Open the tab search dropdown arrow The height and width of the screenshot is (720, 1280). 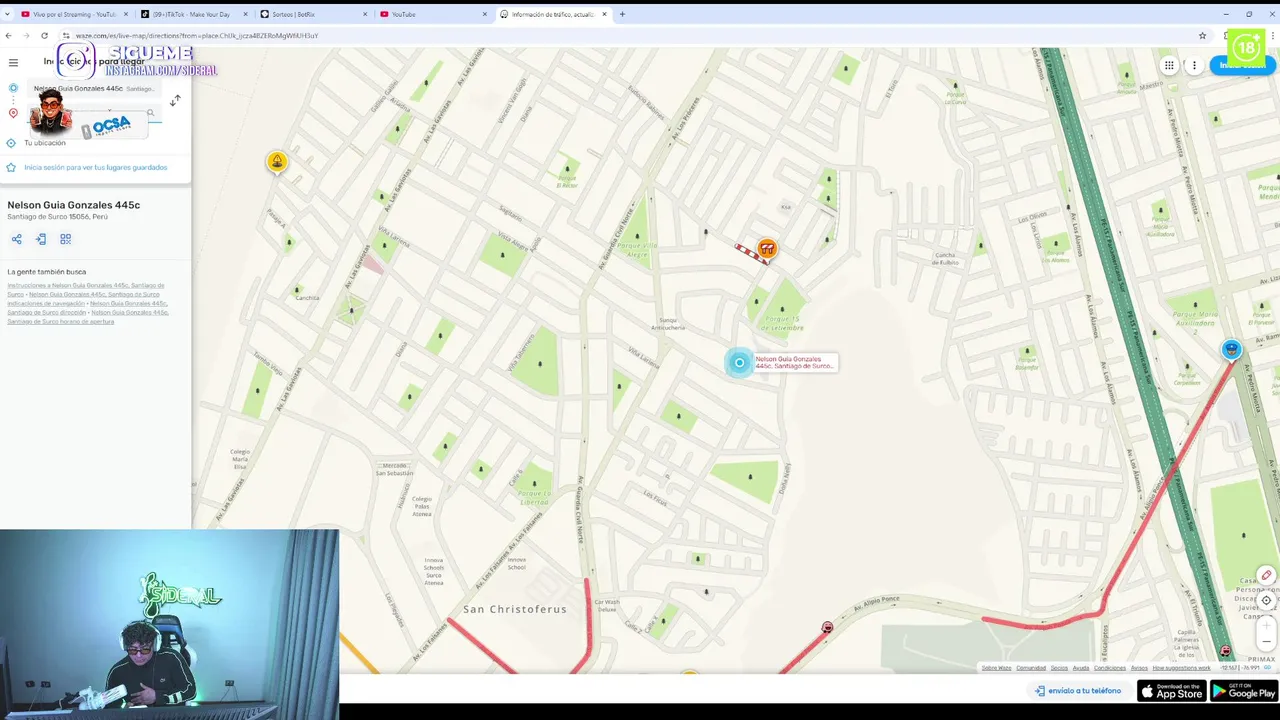pos(8,14)
